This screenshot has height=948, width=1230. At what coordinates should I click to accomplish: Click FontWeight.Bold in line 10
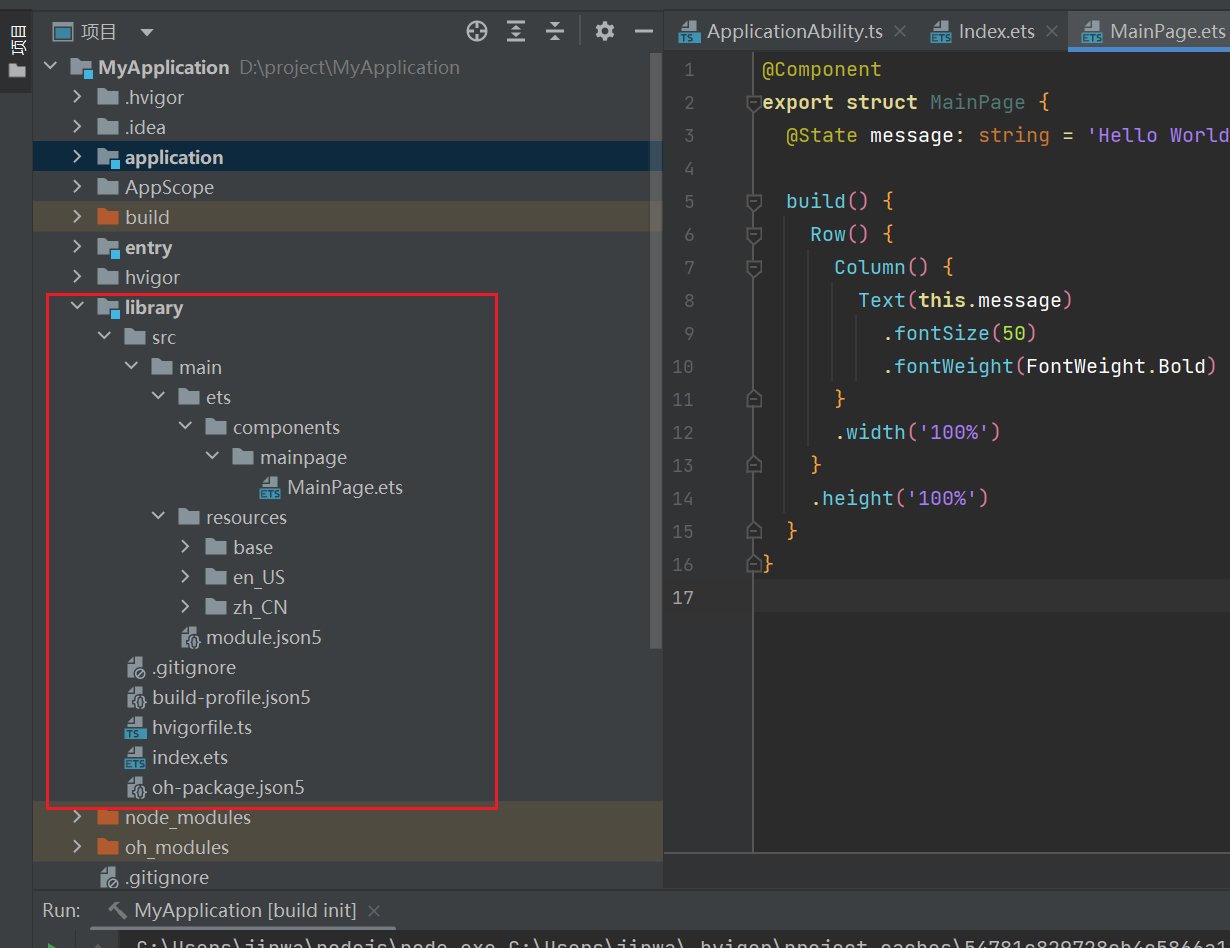1116,366
